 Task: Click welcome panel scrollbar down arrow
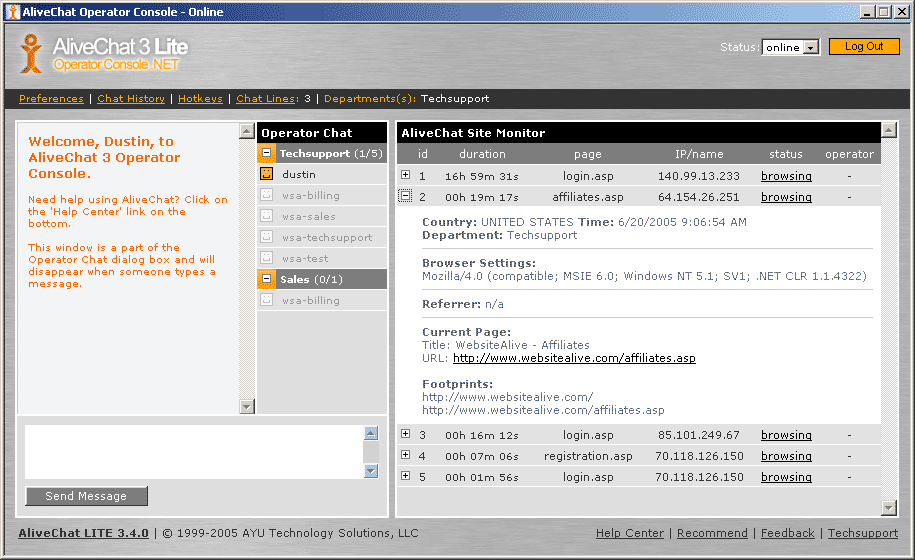[x=247, y=407]
